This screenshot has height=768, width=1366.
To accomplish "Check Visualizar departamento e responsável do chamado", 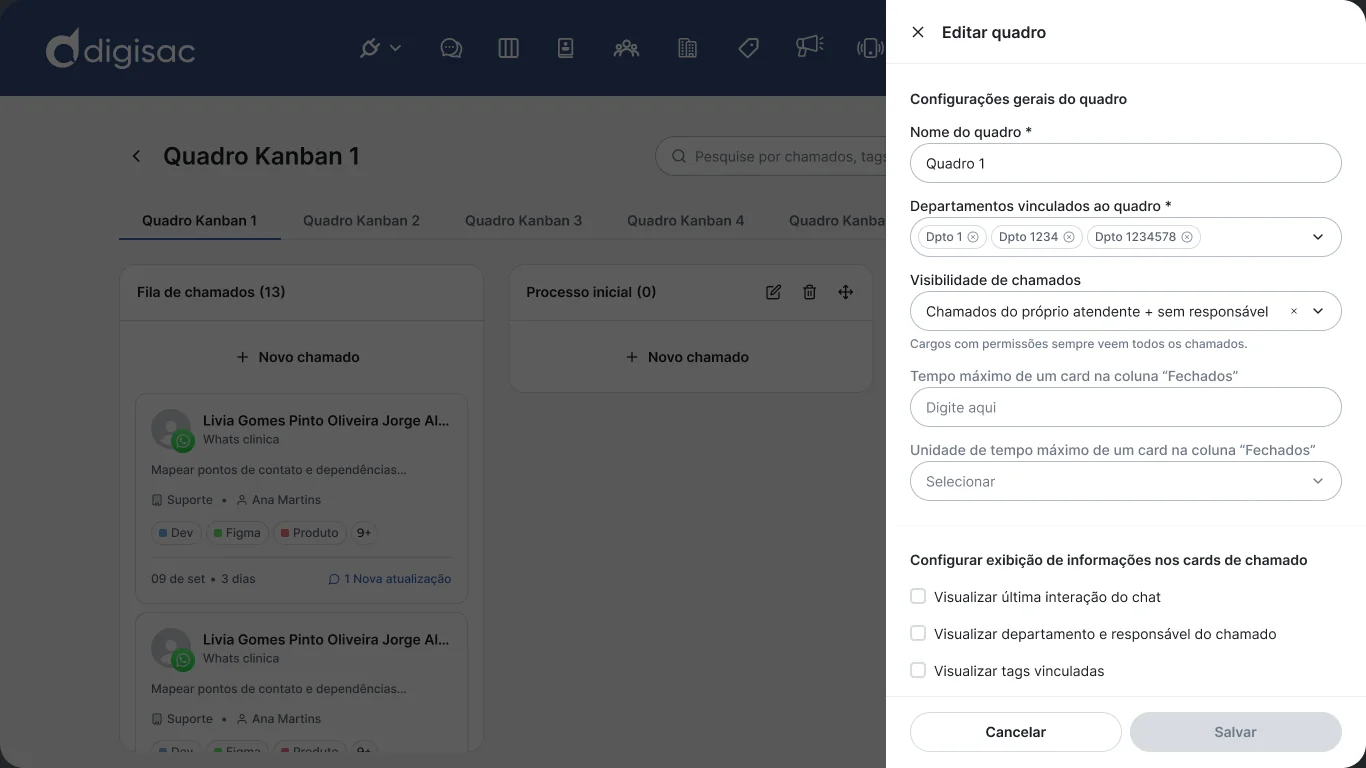I will coord(918,634).
